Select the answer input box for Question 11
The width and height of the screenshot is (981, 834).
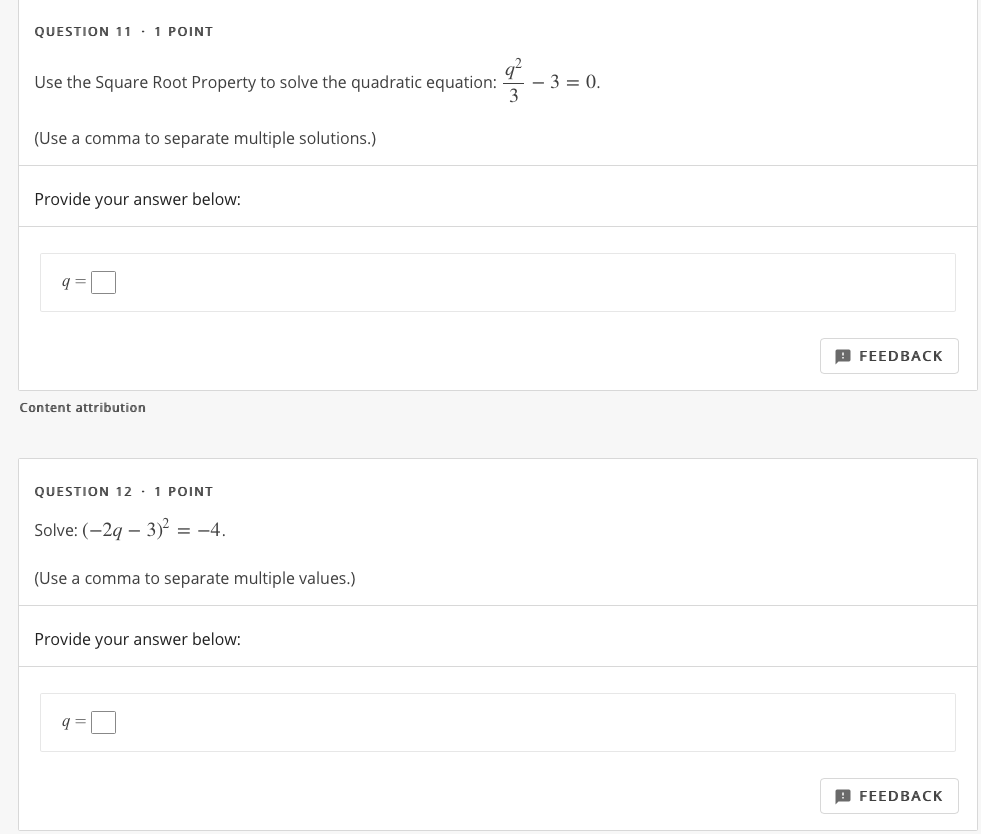click(x=103, y=282)
